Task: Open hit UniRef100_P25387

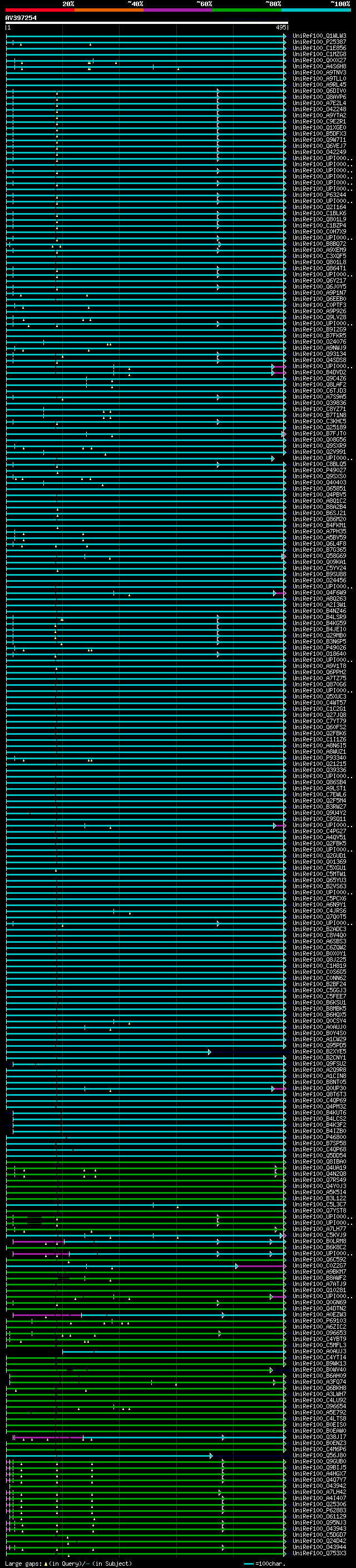Action: 319,42
